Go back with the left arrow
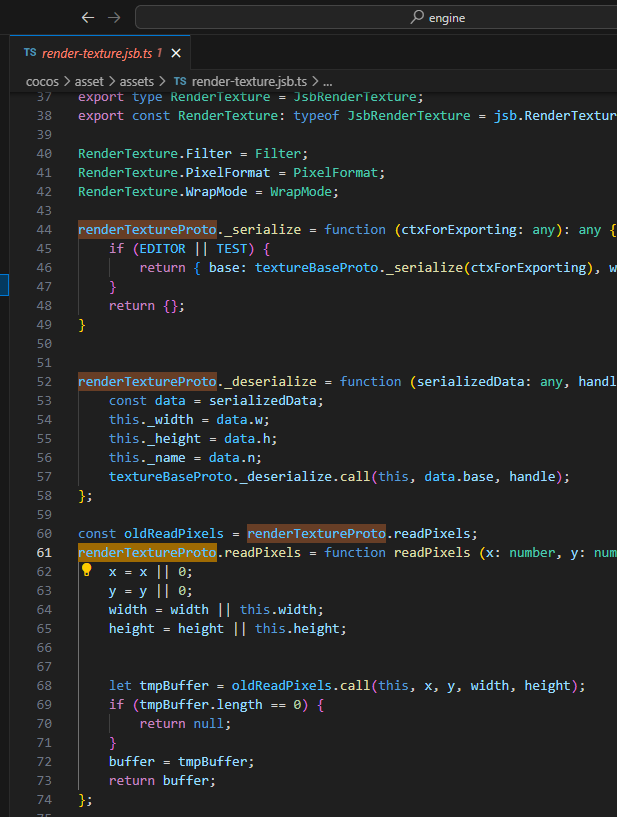The image size is (617, 817). click(88, 18)
